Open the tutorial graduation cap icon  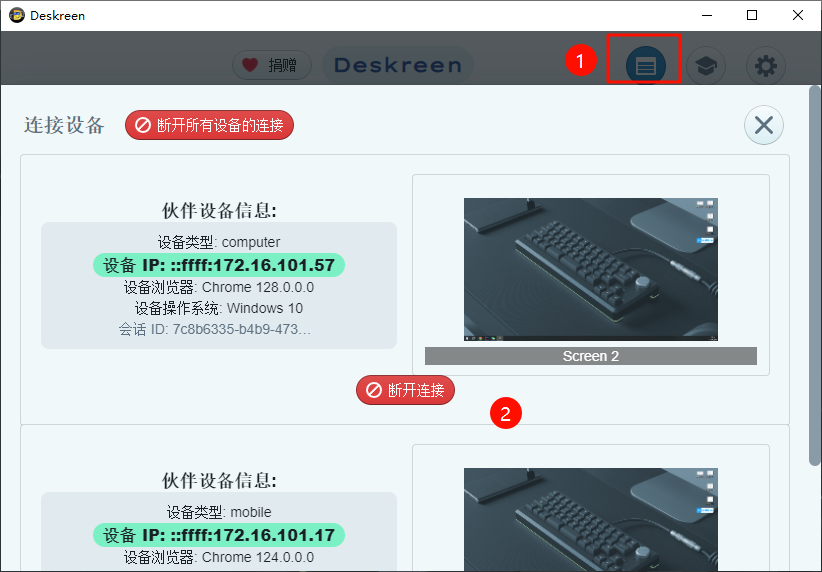coord(706,66)
